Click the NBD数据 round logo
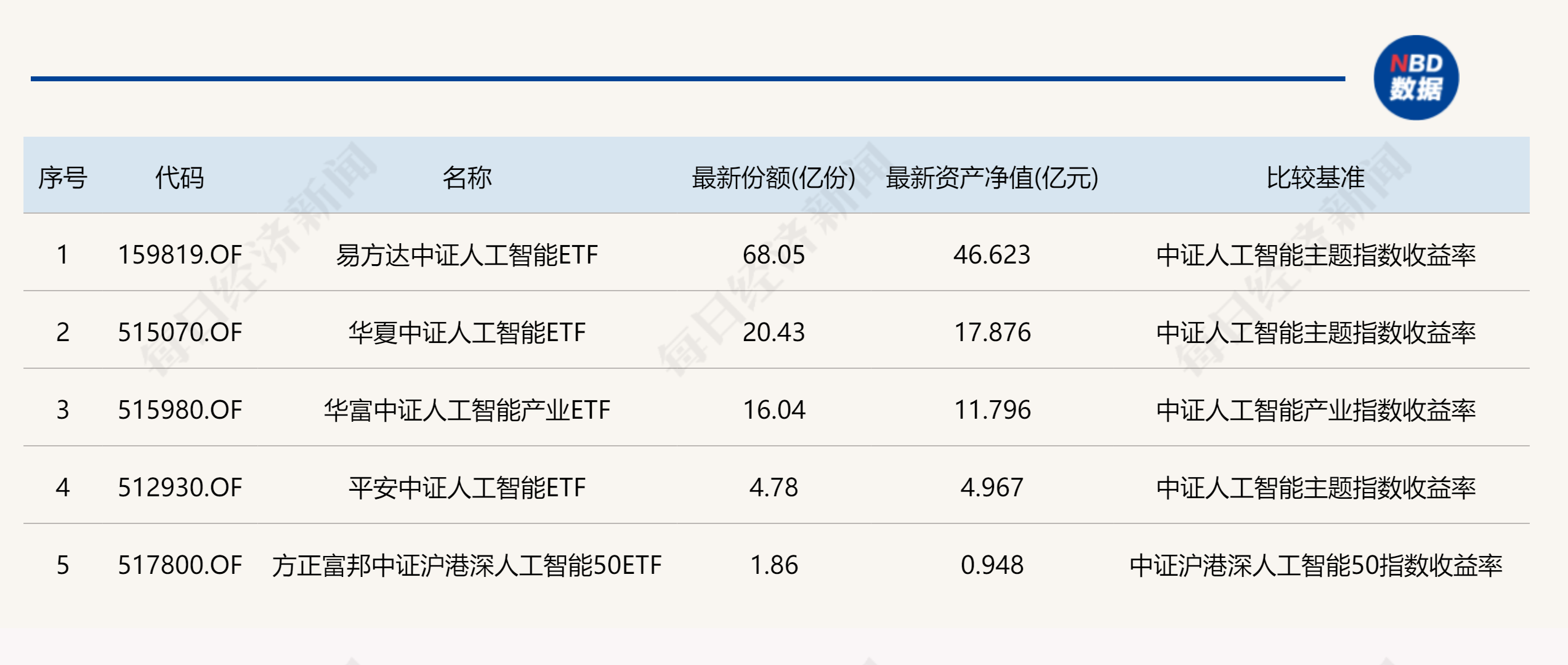This screenshot has height=665, width=1568. coord(1416,78)
